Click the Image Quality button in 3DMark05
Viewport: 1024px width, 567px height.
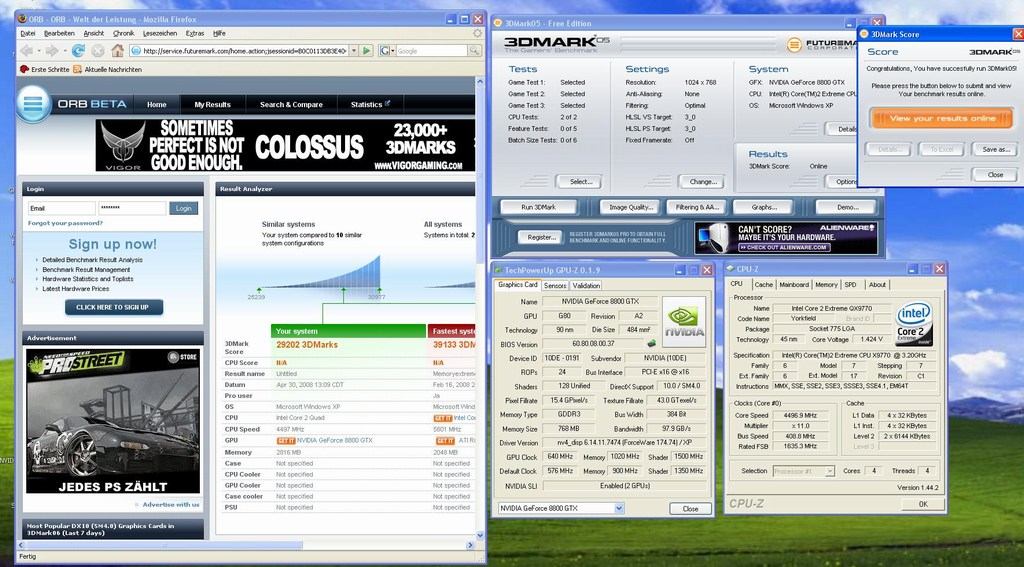click(x=630, y=207)
